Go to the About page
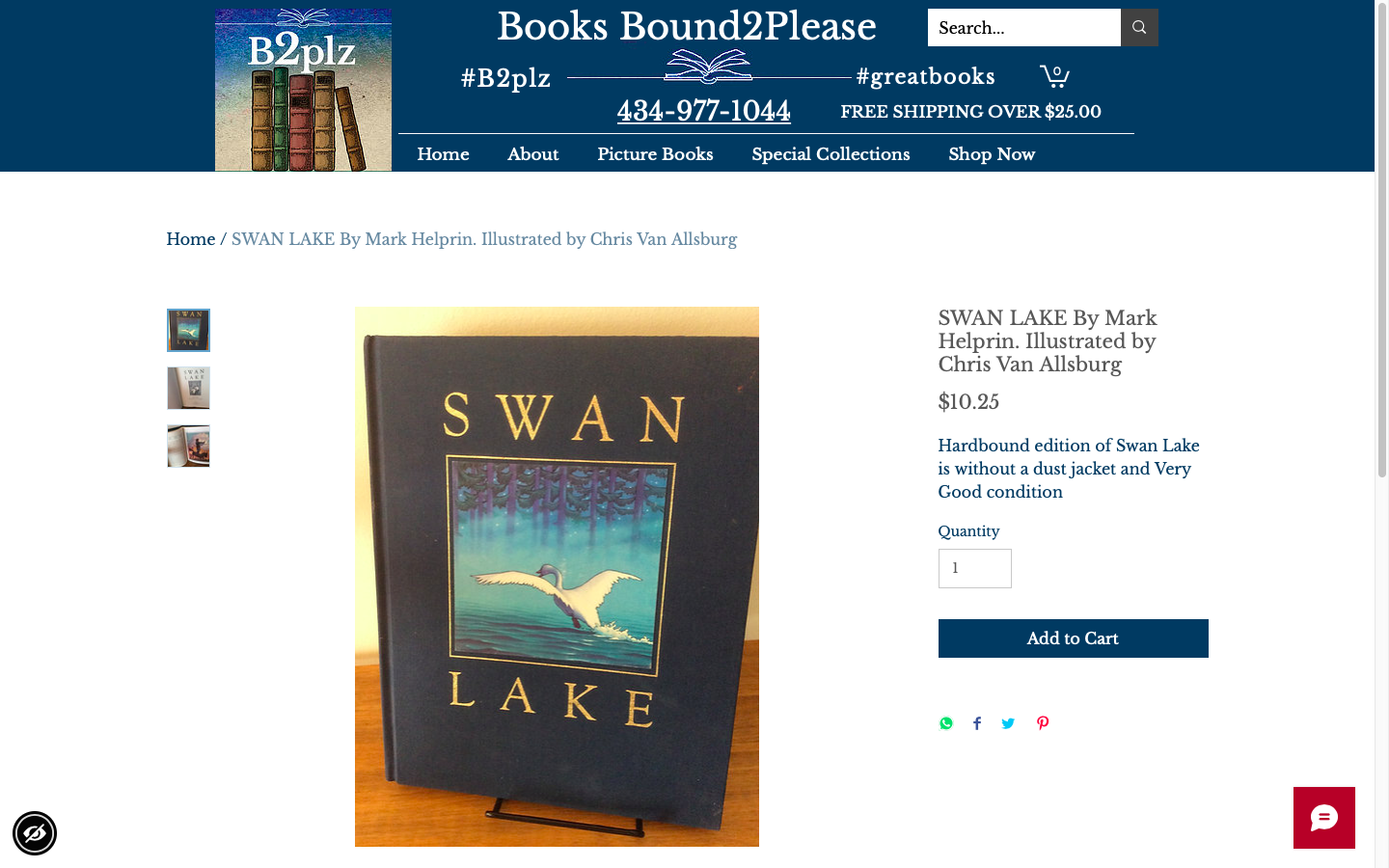Image resolution: width=1389 pixels, height=868 pixels. pos(532,154)
